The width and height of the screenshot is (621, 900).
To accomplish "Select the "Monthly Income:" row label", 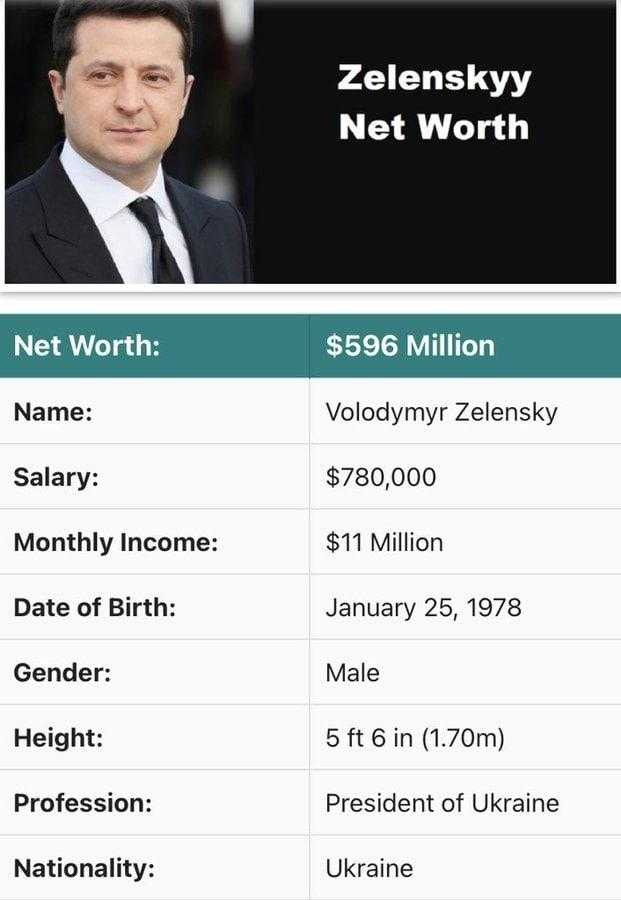I will 116,542.
